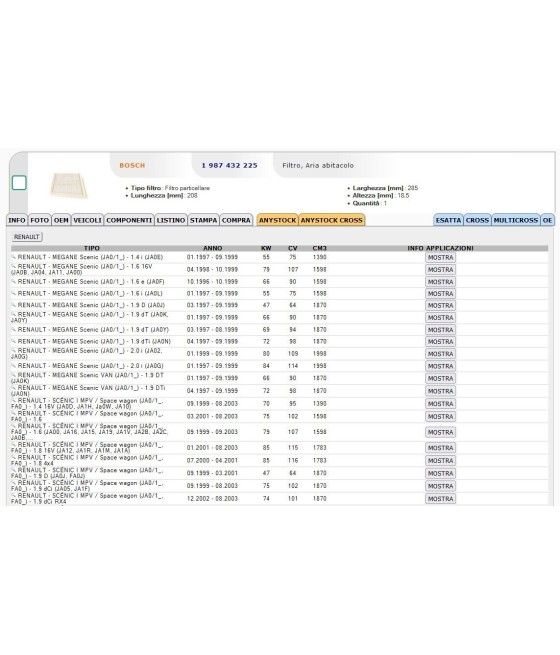Image resolution: width=560 pixels, height=655 pixels.
Task: Click the TIPO column header
Action: pos(92,248)
